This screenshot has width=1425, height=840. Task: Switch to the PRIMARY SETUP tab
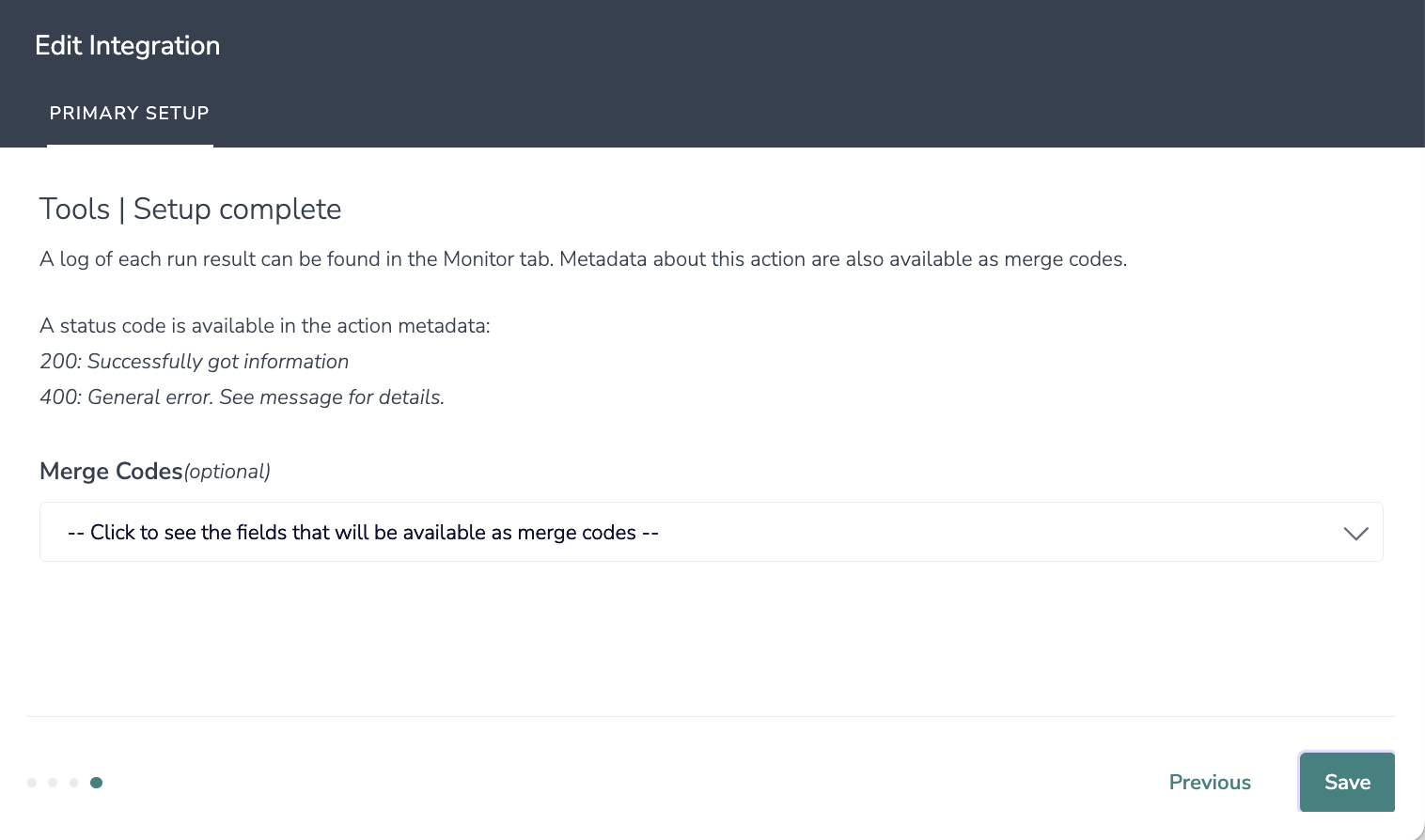point(130,114)
